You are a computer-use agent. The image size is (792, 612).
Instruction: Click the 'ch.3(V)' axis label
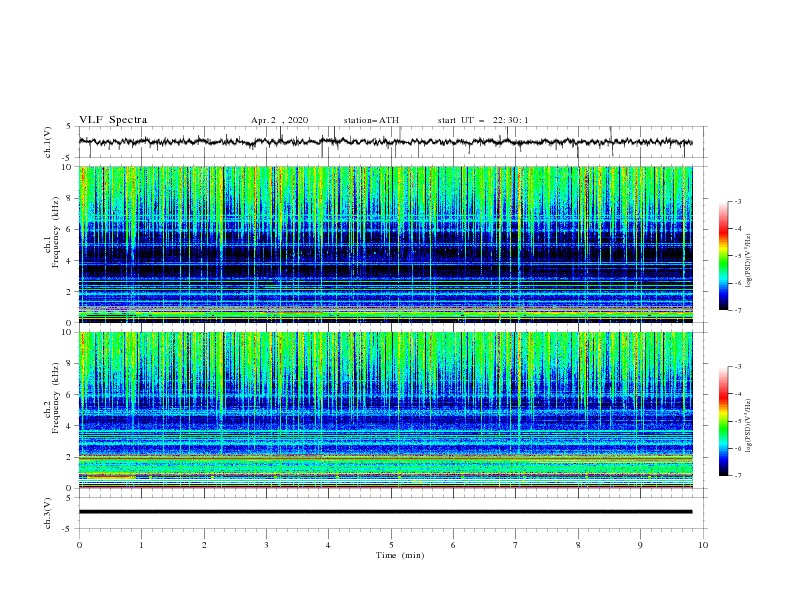point(48,513)
